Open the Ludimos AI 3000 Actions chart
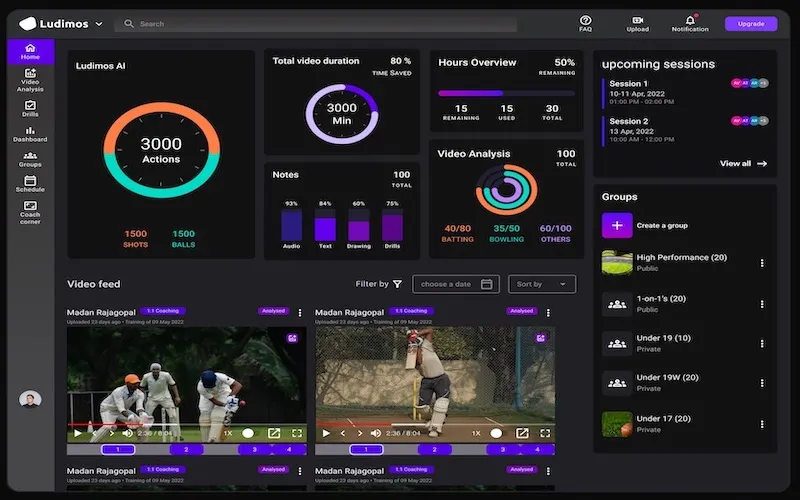The height and width of the screenshot is (500, 800). (161, 150)
